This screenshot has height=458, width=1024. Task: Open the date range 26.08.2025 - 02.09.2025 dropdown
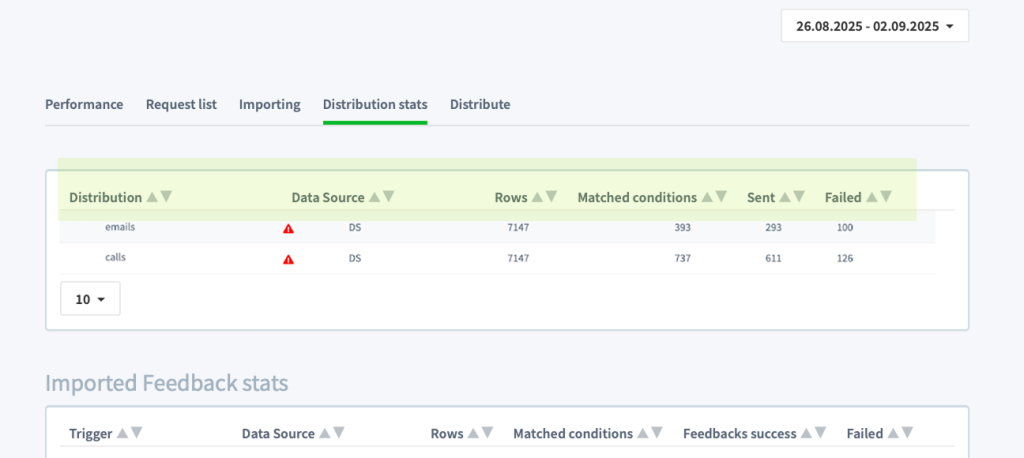click(874, 26)
